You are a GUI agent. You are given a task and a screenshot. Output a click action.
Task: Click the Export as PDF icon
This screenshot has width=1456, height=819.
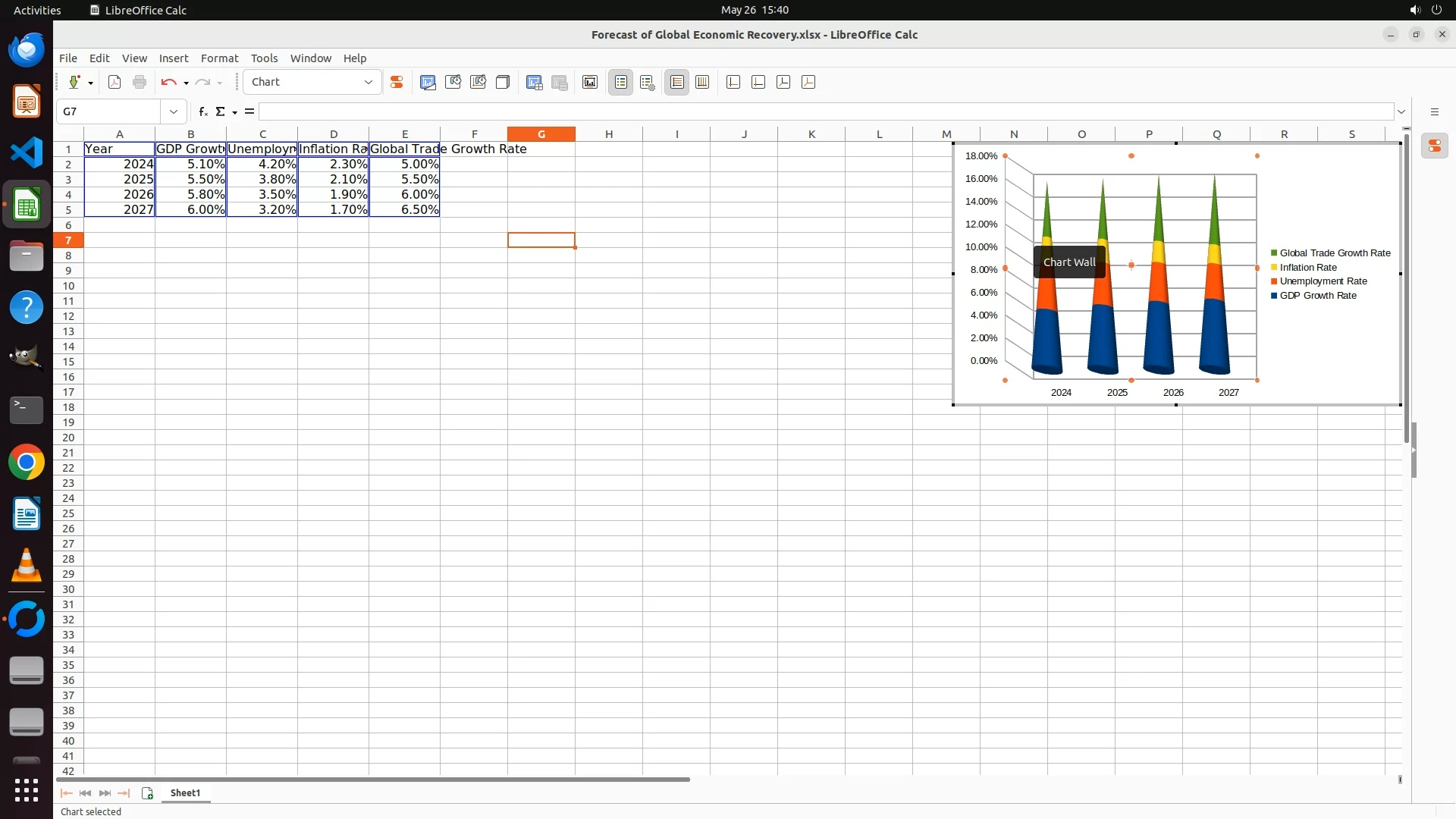(115, 82)
